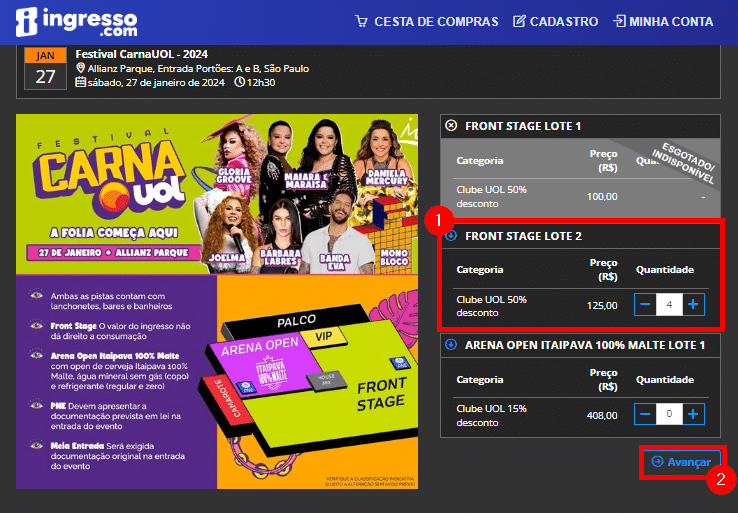Decrease Front Stage Lote 2 ticket quantity

pyautogui.click(x=645, y=305)
